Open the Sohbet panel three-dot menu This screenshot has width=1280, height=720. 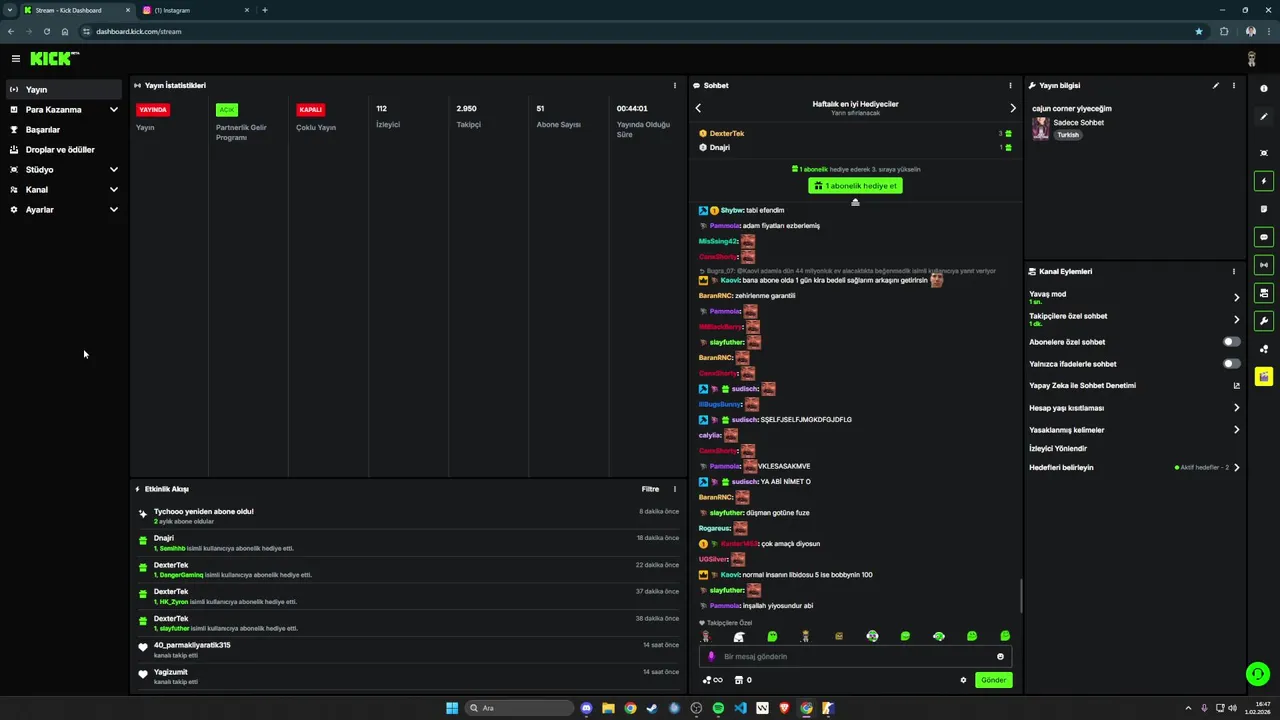(1010, 86)
